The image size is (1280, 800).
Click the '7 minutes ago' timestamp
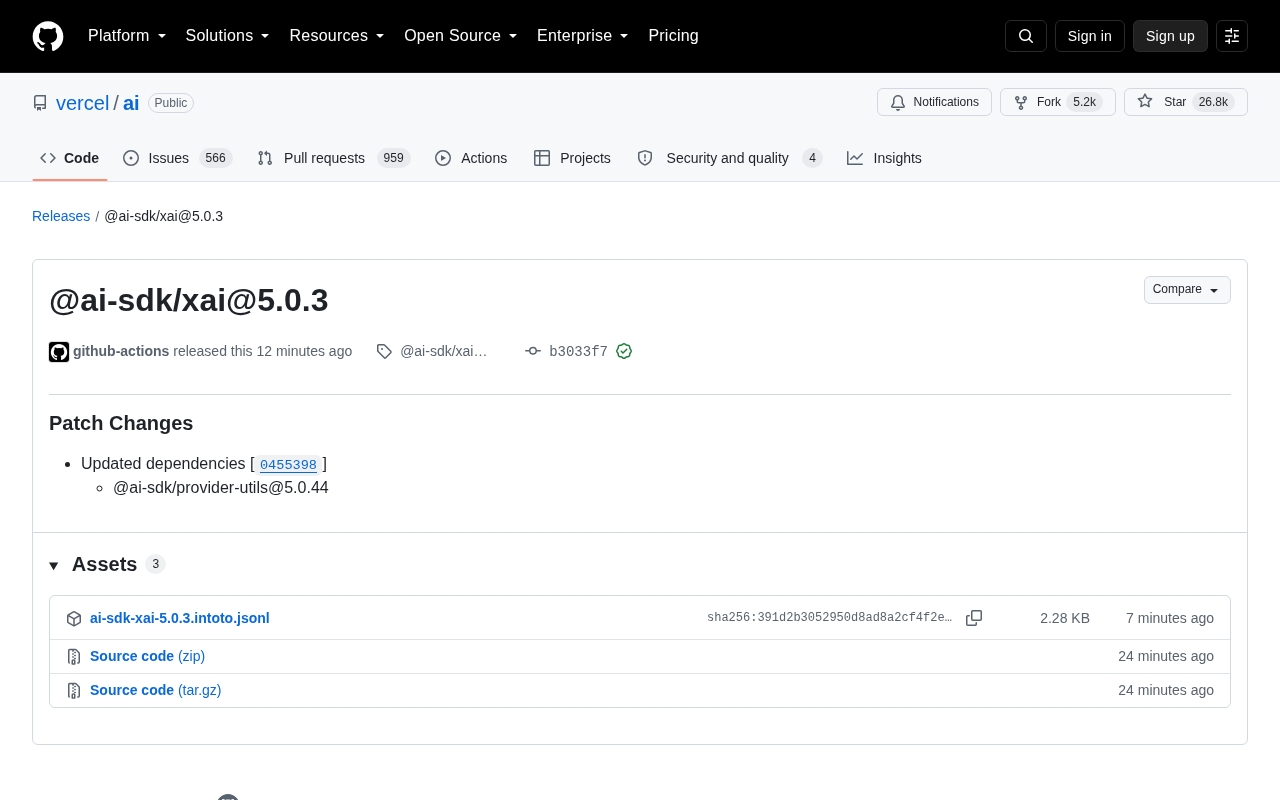1170,618
